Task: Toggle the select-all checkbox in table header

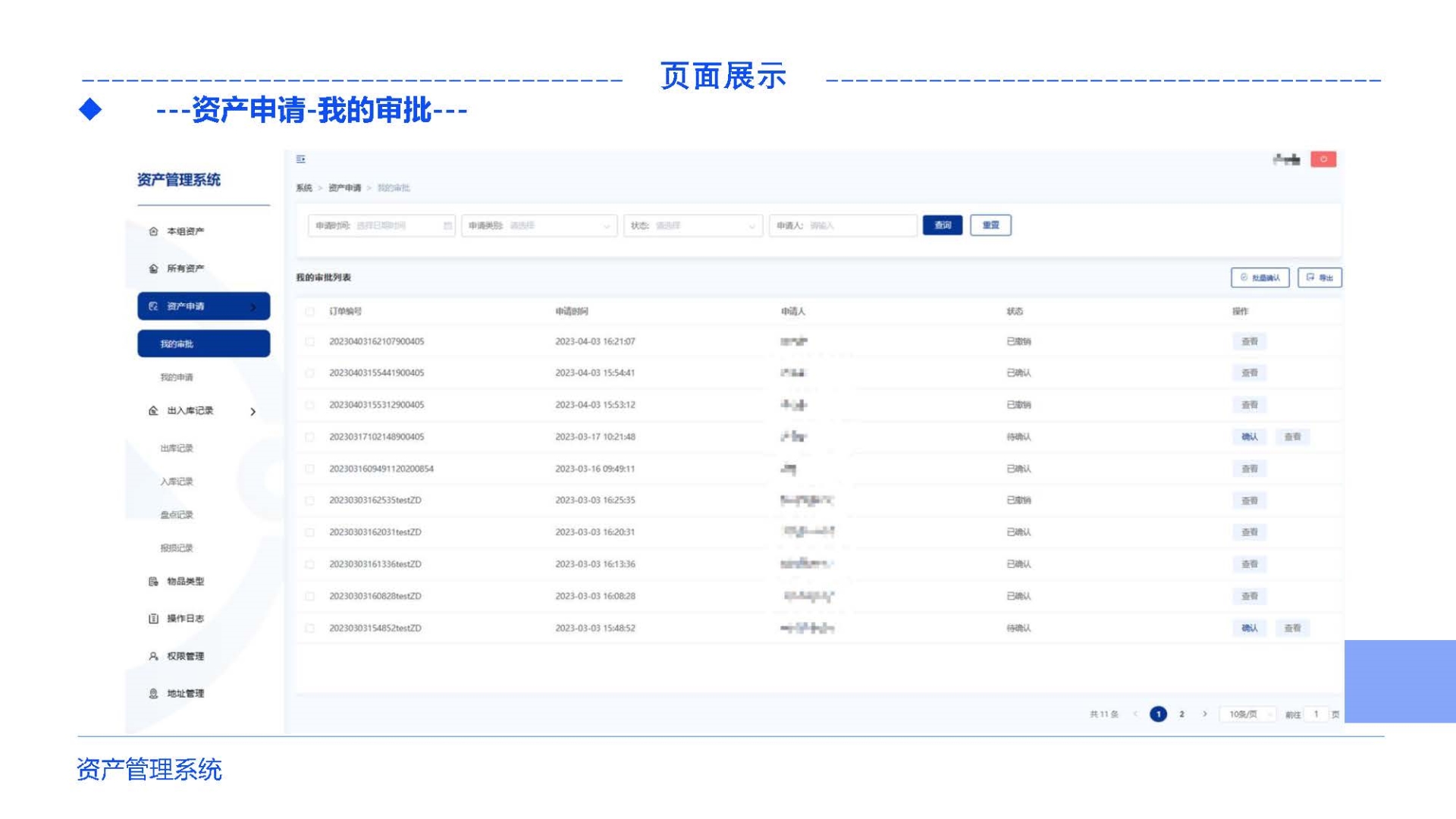Action: coord(309,312)
